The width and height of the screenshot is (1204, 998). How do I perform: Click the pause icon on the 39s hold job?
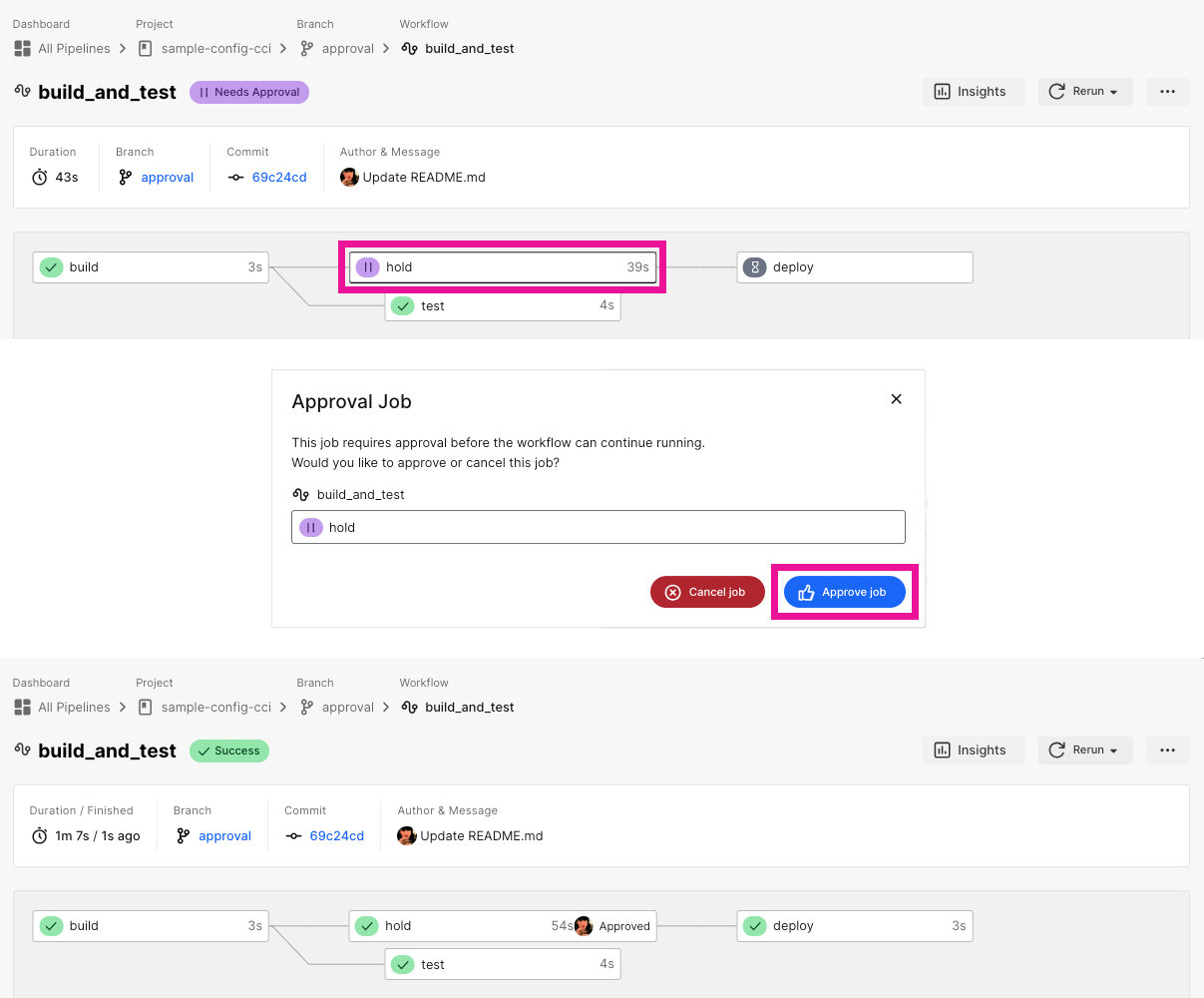(x=368, y=267)
